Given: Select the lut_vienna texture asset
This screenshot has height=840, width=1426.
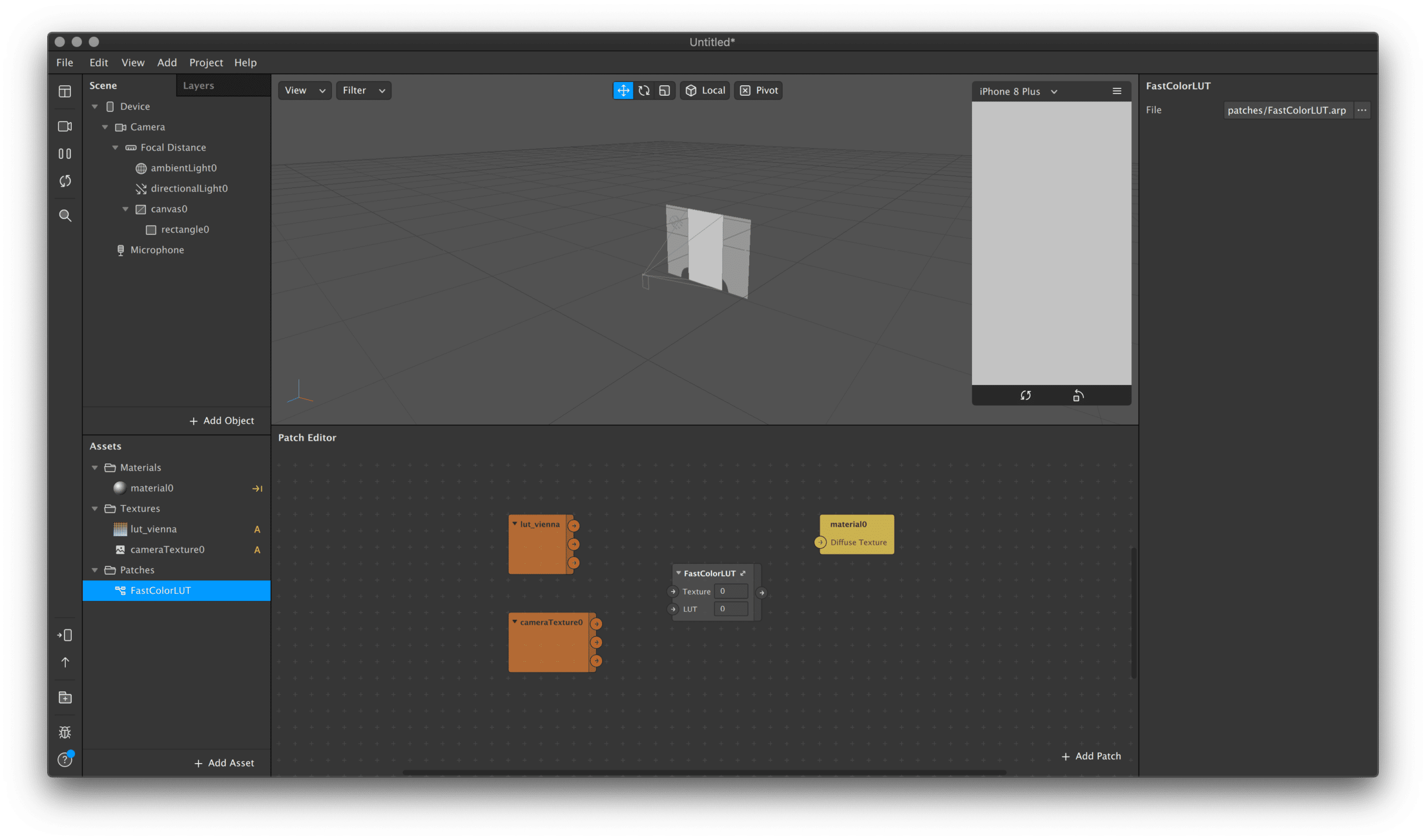Looking at the screenshot, I should (x=177, y=529).
